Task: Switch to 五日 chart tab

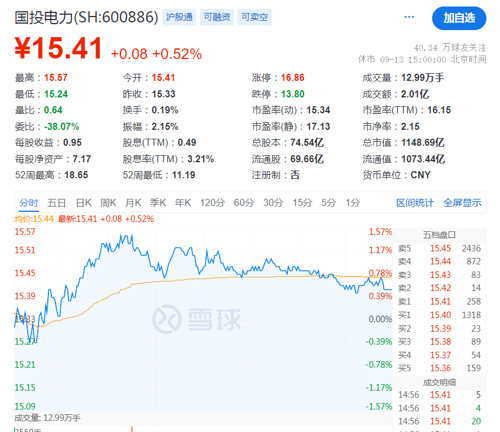Action: (x=56, y=203)
